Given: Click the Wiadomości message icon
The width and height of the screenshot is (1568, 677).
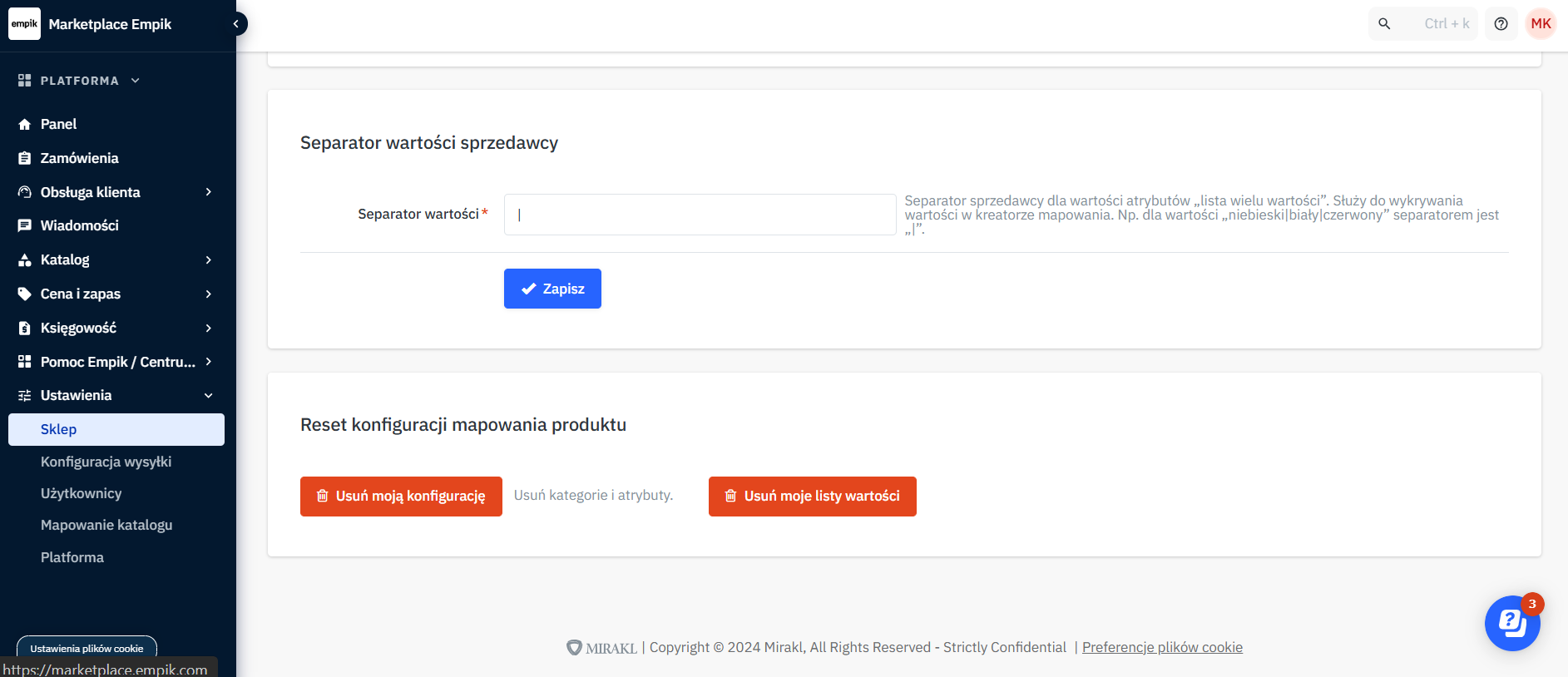Looking at the screenshot, I should click(x=24, y=225).
